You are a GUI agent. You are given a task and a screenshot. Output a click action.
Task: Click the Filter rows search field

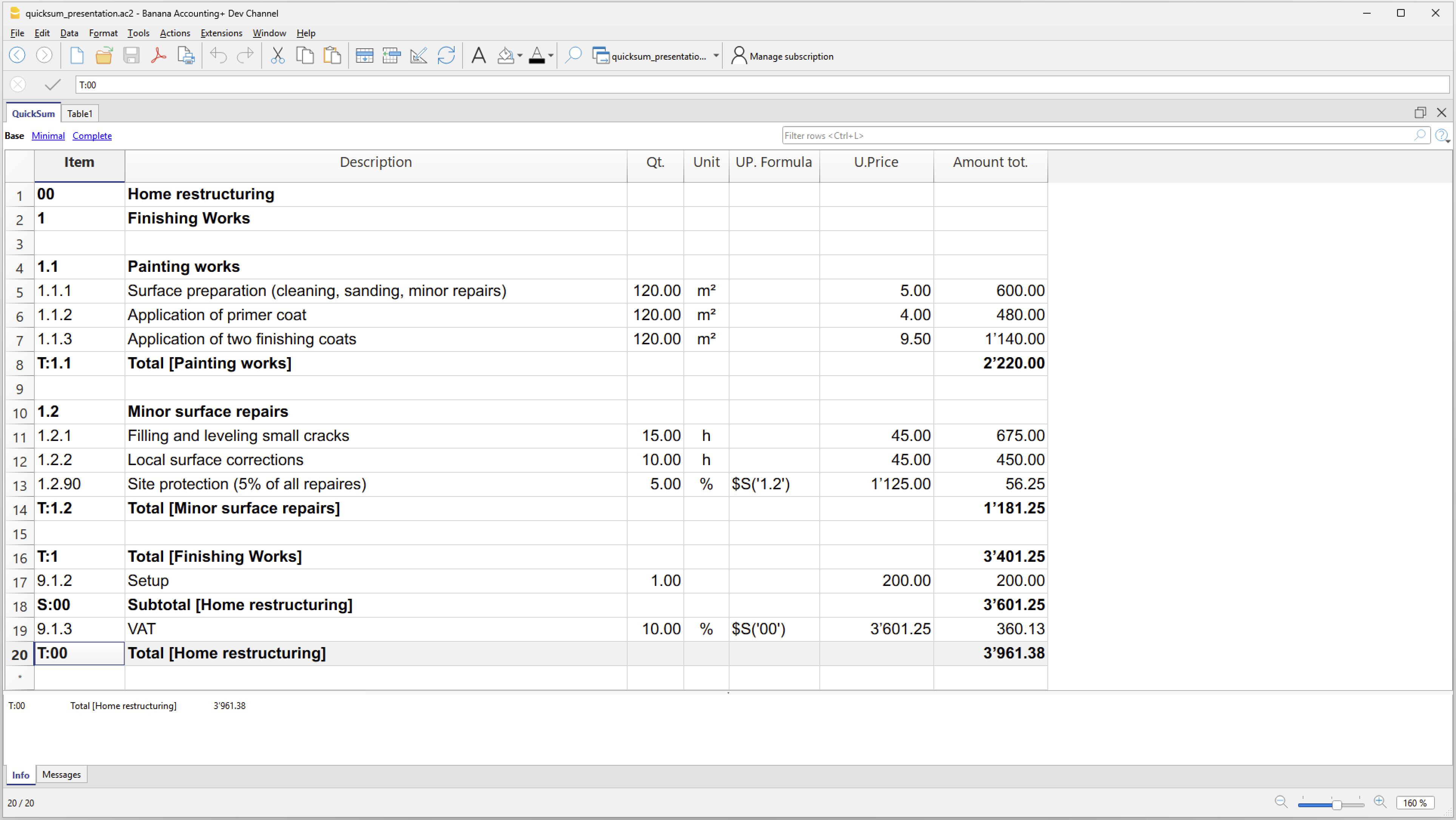click(x=1097, y=136)
